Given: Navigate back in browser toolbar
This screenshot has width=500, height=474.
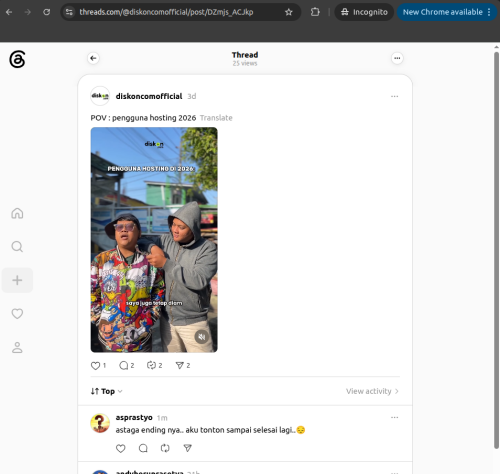Looking at the screenshot, I should coord(9,12).
